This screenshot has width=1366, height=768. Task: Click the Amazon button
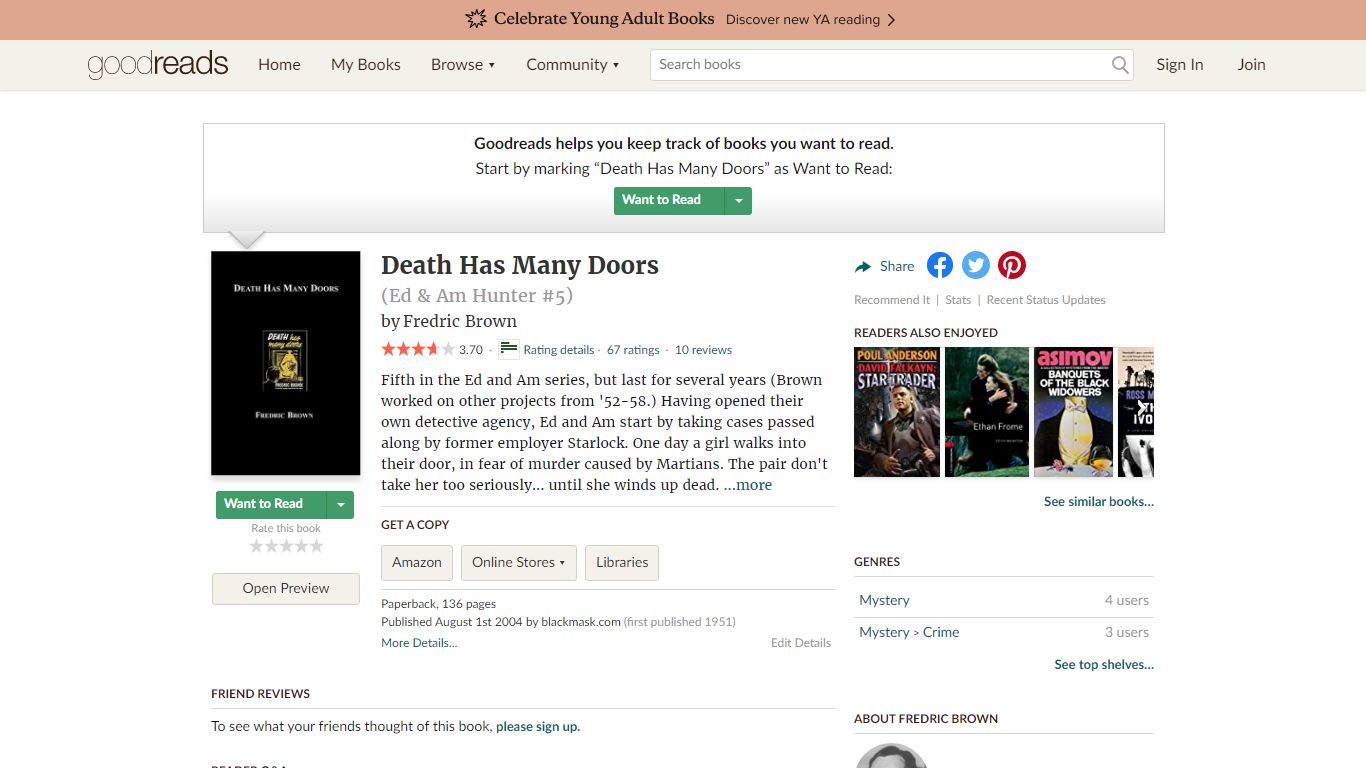pos(417,562)
